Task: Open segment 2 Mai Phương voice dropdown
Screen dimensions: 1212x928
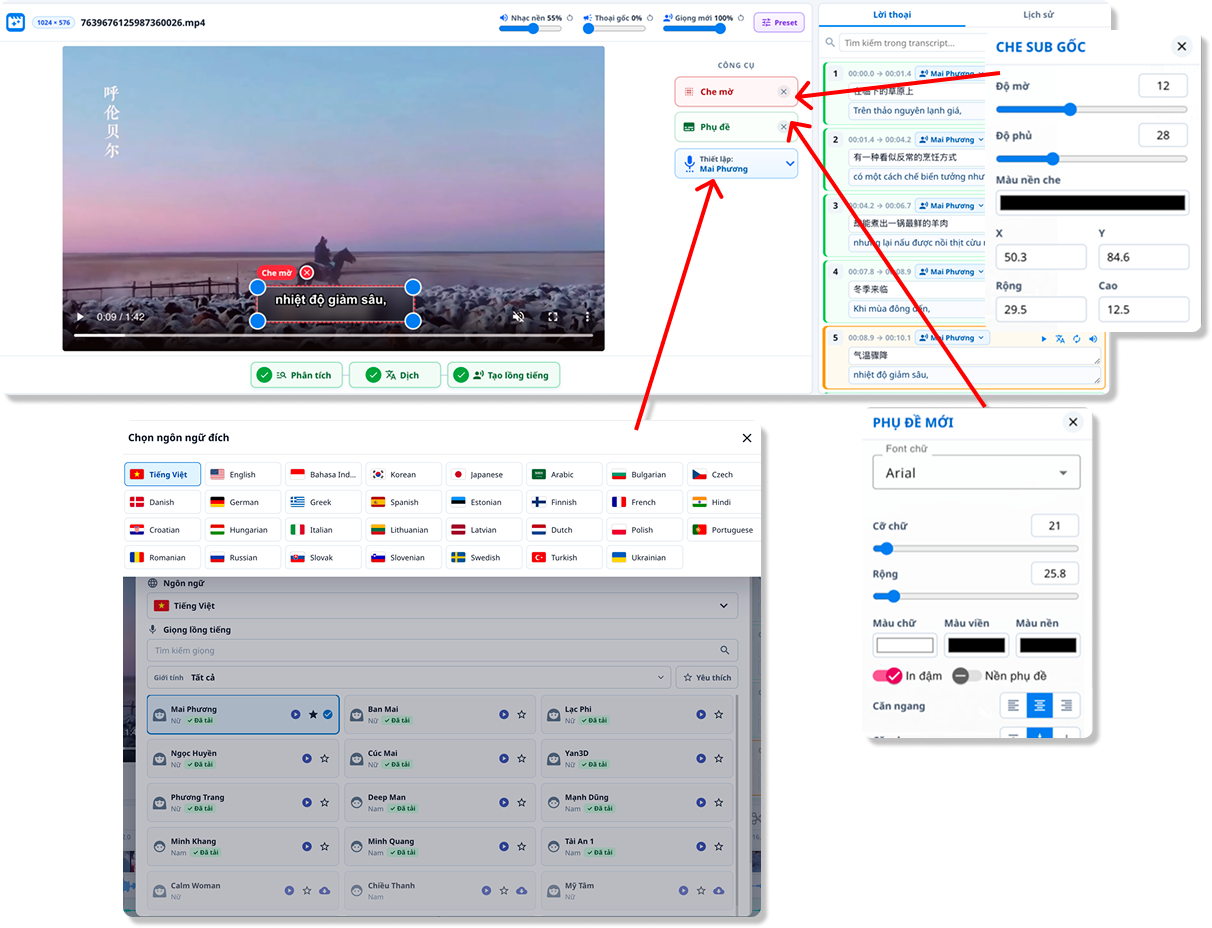Action: tap(952, 139)
